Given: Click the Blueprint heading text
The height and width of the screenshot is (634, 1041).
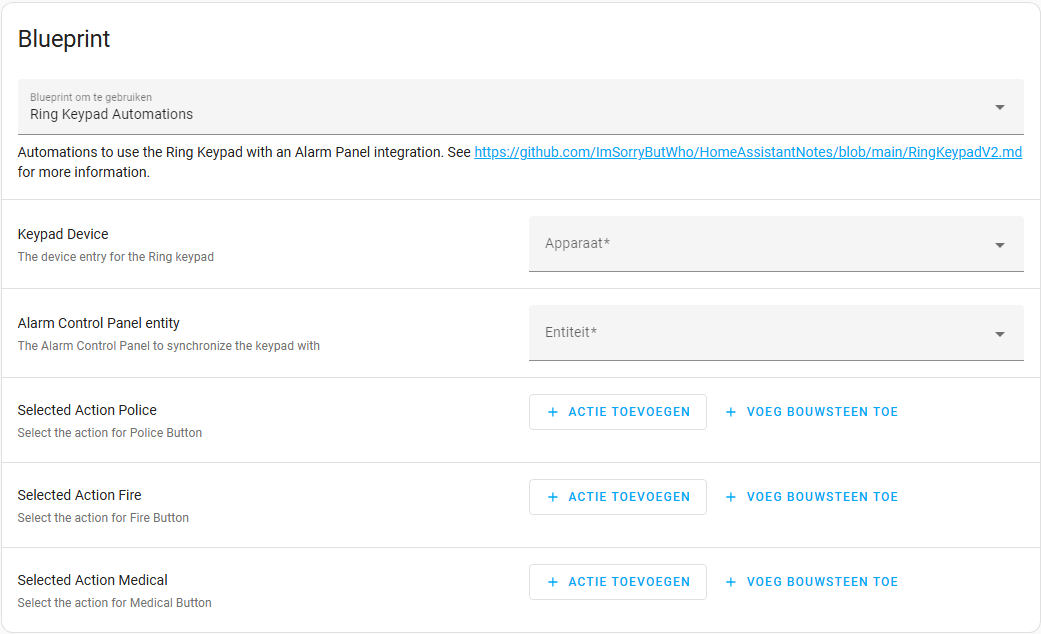Looking at the screenshot, I should (x=64, y=39).
